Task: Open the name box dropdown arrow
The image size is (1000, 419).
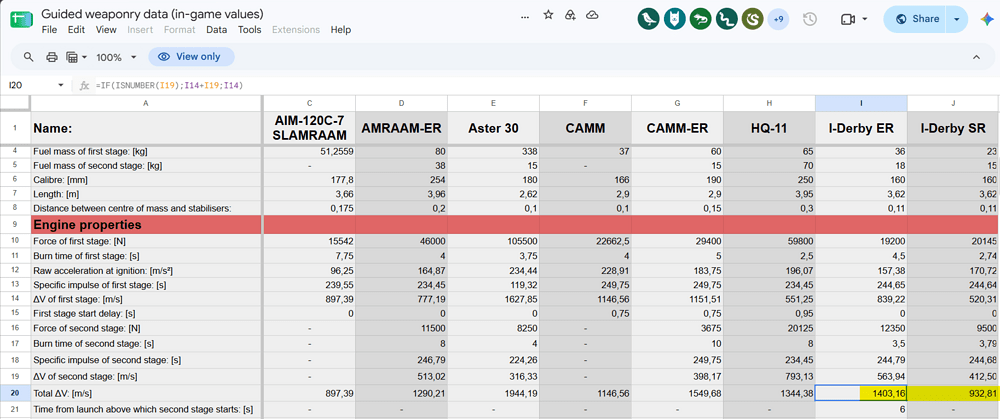Action: click(x=61, y=85)
